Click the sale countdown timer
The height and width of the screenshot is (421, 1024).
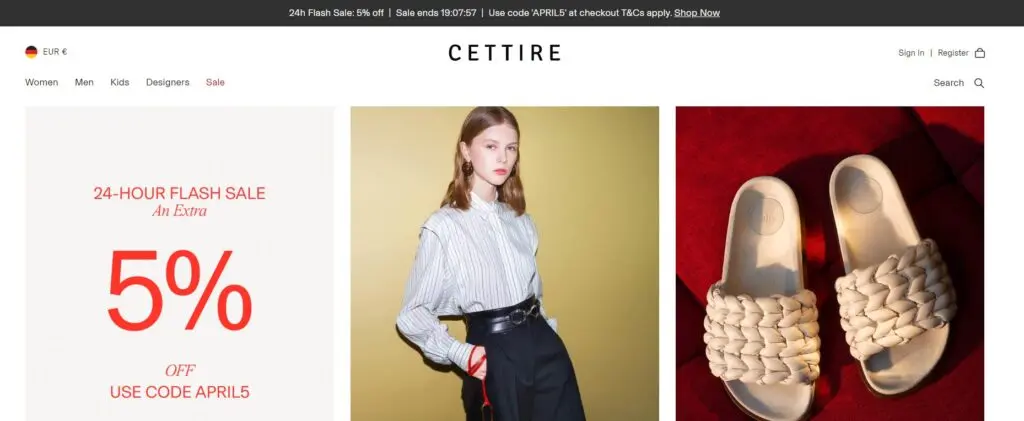pos(436,13)
